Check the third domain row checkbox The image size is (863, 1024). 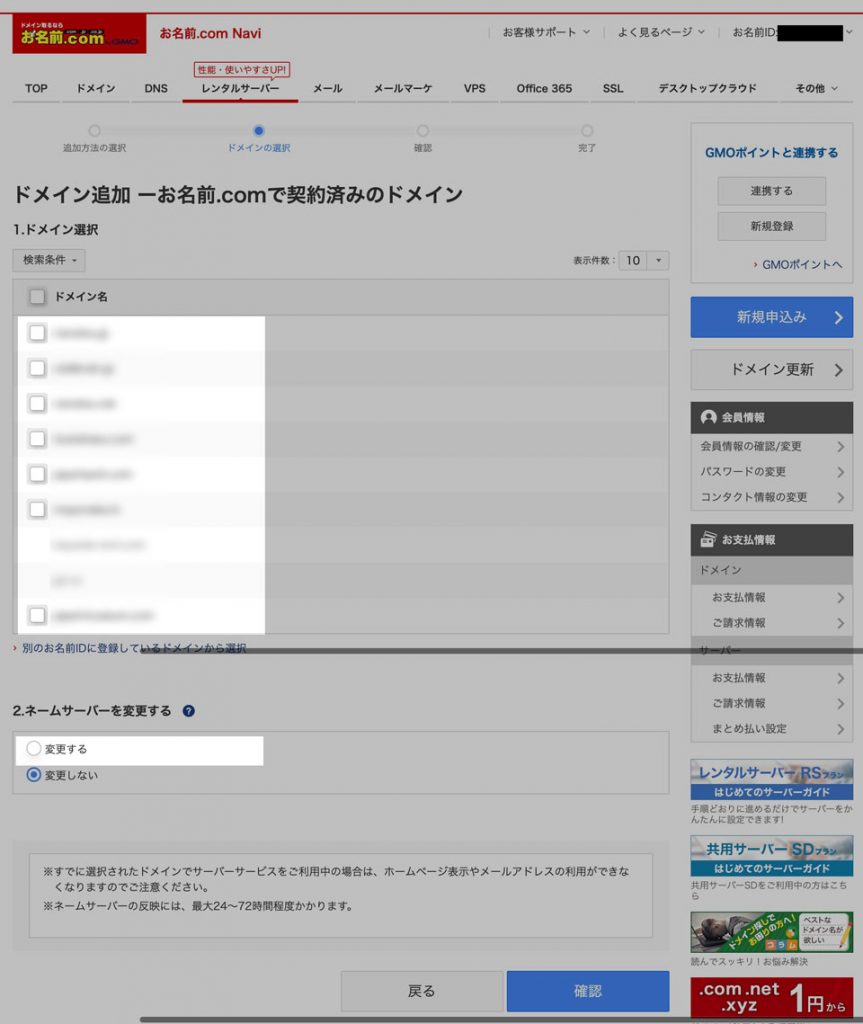[x=37, y=404]
